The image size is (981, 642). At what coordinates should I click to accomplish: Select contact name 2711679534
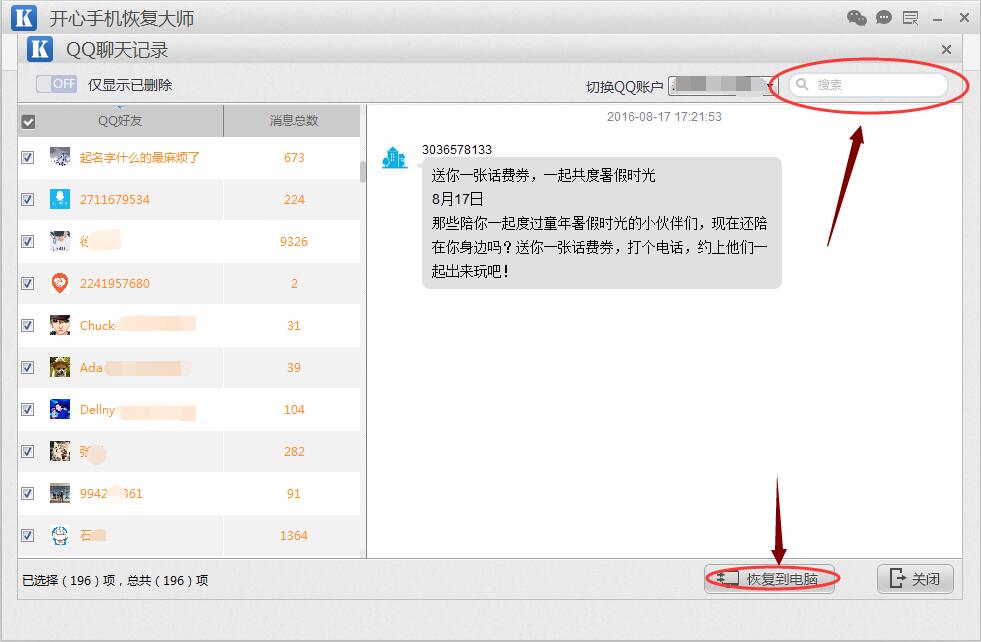[x=114, y=200]
